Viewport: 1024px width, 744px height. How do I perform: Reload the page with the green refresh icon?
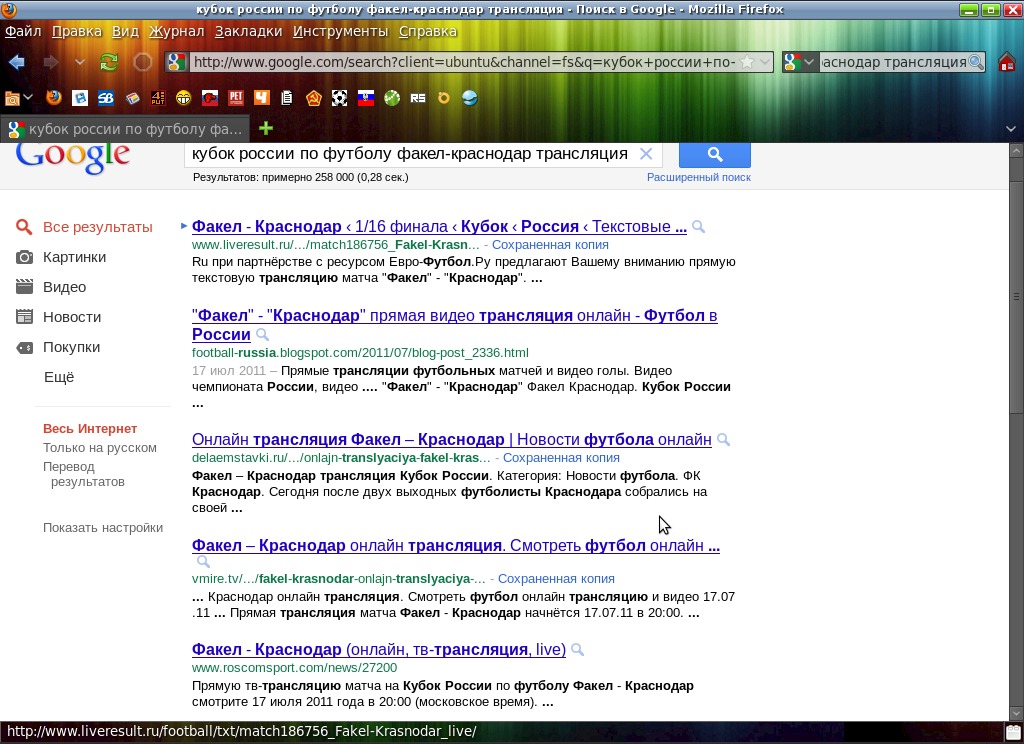pos(109,62)
